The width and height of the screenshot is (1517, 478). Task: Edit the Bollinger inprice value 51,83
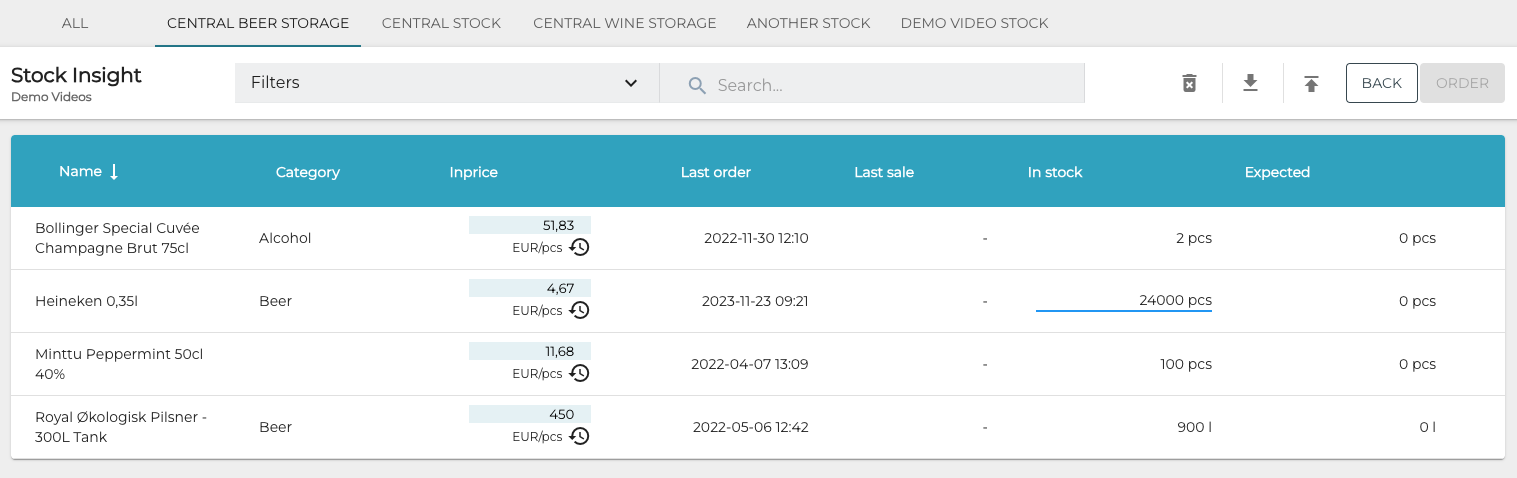(x=530, y=225)
